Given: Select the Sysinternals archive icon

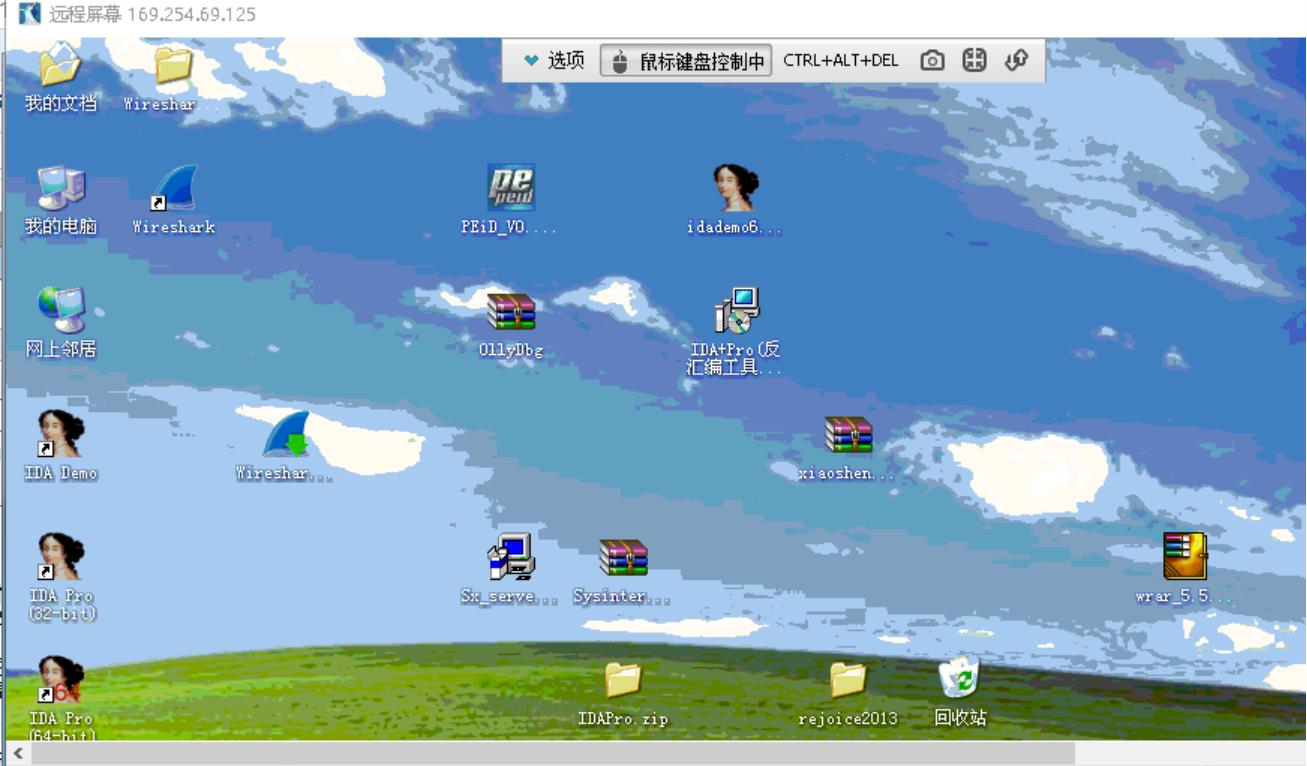Looking at the screenshot, I should [623, 558].
